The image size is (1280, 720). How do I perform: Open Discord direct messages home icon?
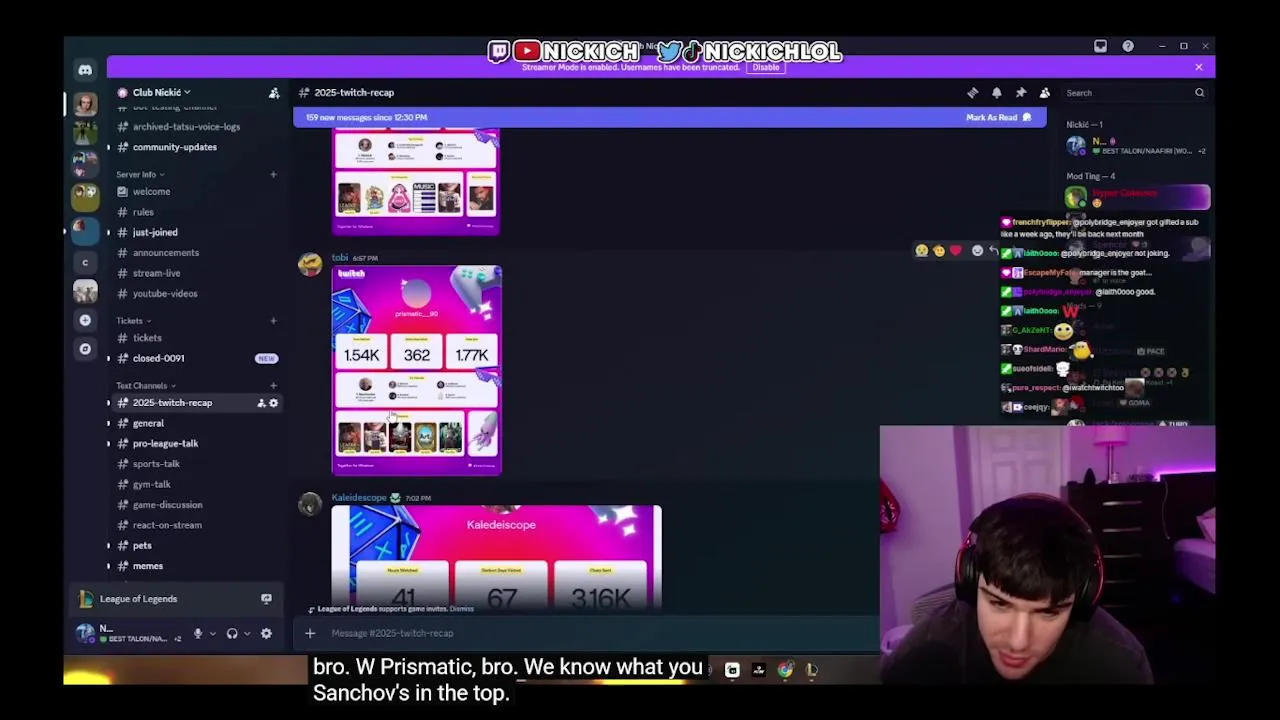tap(85, 69)
